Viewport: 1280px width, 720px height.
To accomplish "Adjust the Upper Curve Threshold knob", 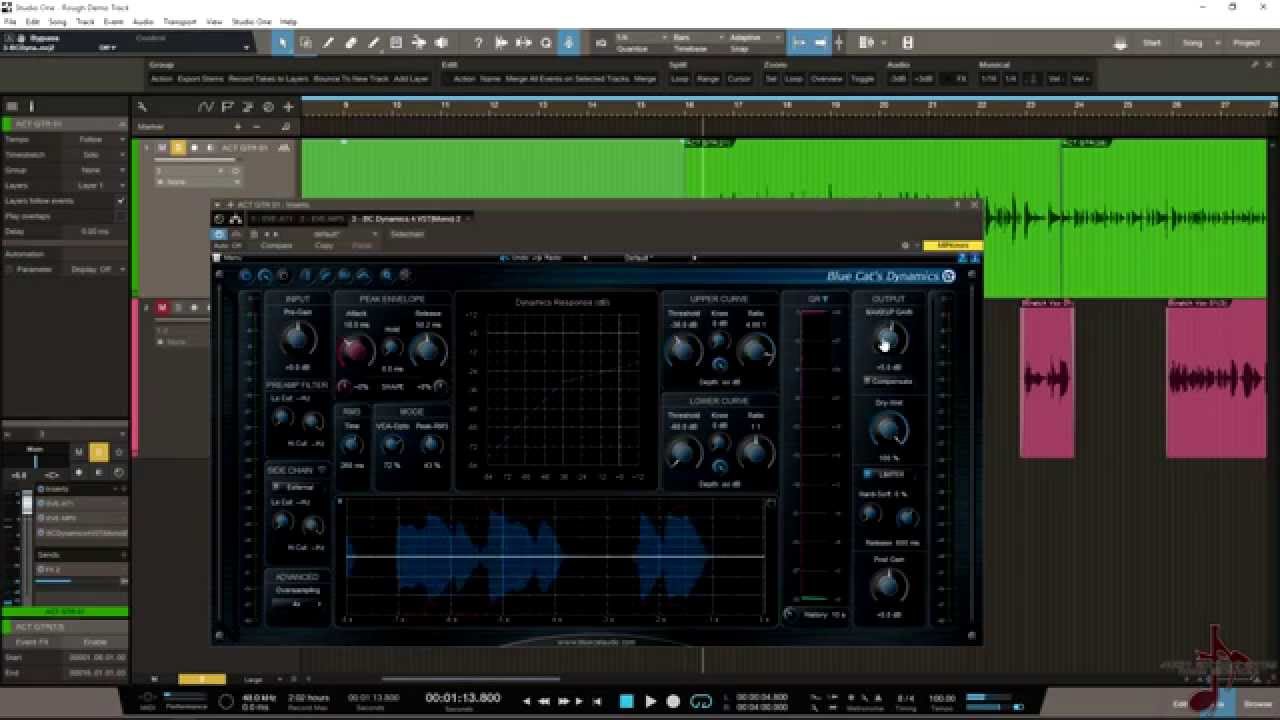I will [x=683, y=349].
